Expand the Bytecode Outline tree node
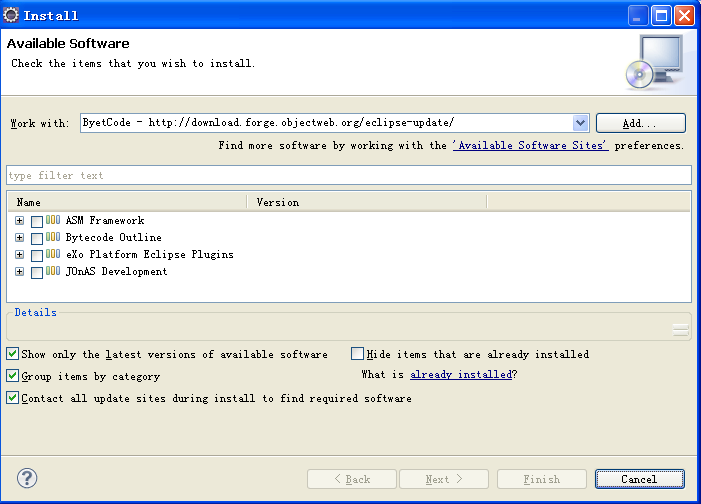Screen dimensions: 701x504 pyautogui.click(x=19, y=237)
